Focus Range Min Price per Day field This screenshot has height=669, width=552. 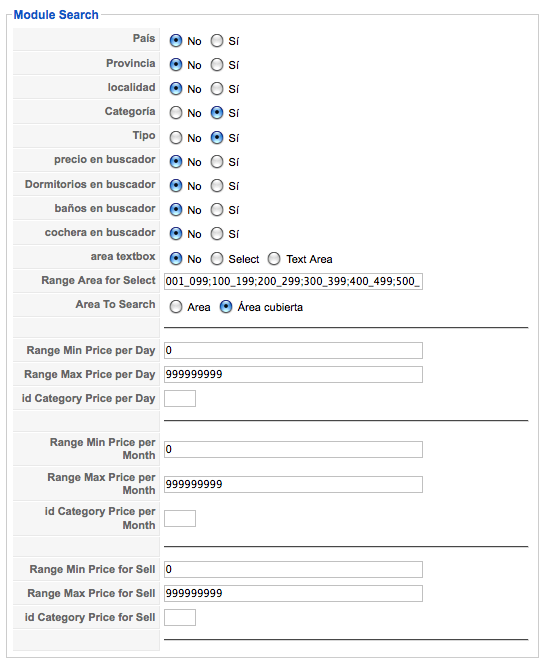[x=293, y=350]
